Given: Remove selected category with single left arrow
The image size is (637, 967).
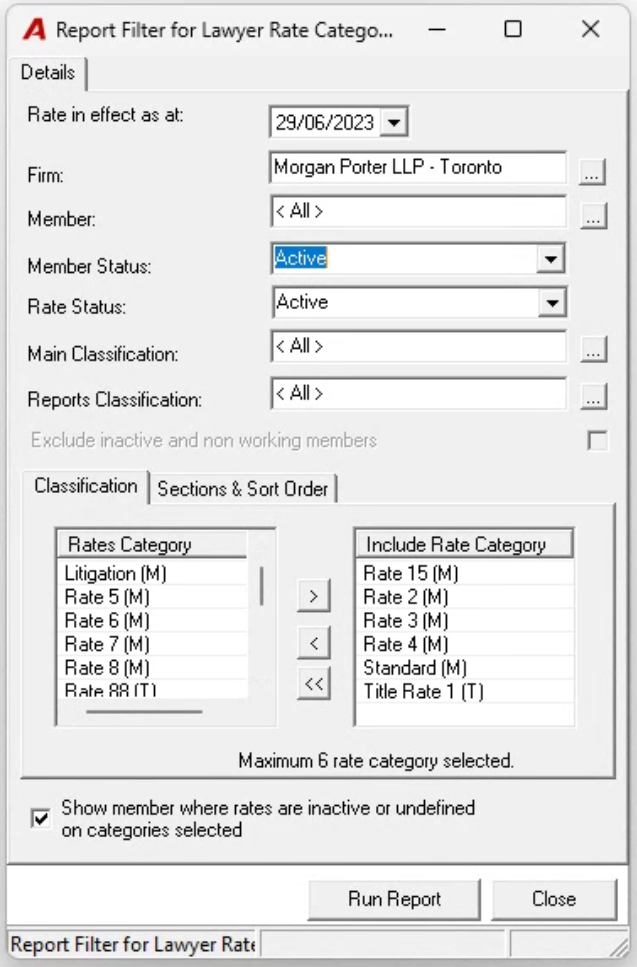Looking at the screenshot, I should [313, 643].
